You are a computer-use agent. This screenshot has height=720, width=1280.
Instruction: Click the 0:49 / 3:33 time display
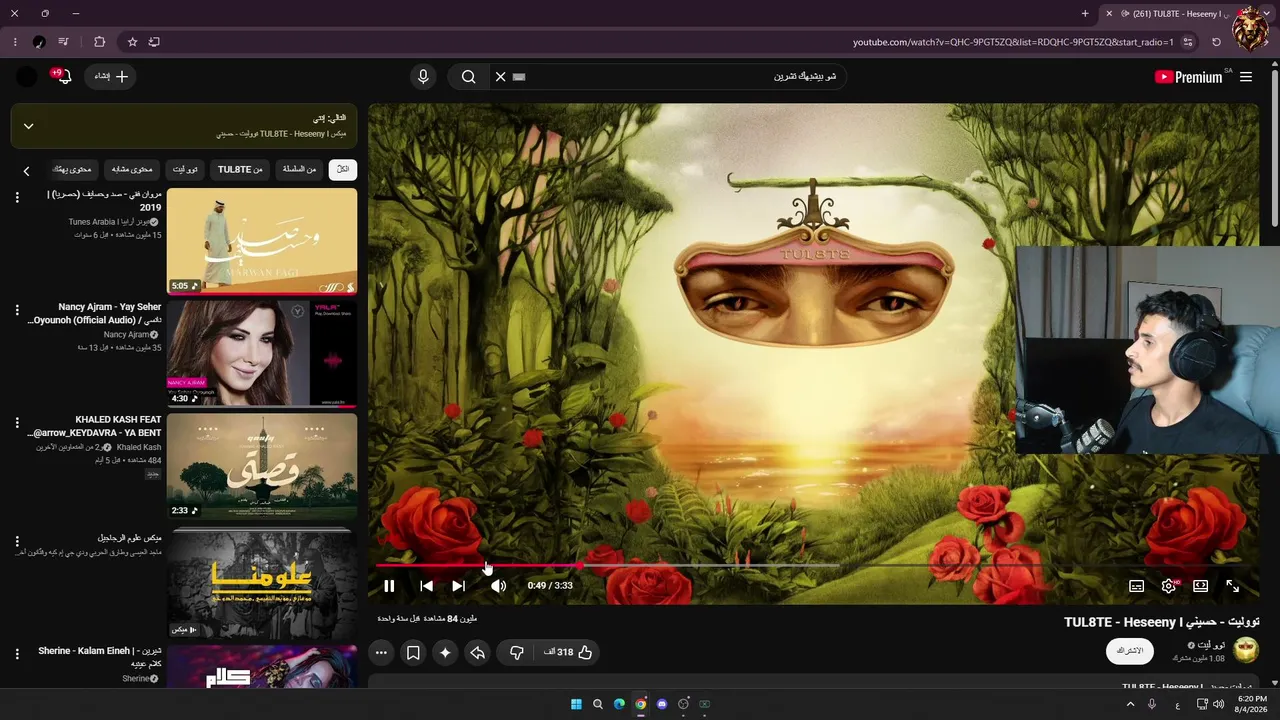(550, 586)
